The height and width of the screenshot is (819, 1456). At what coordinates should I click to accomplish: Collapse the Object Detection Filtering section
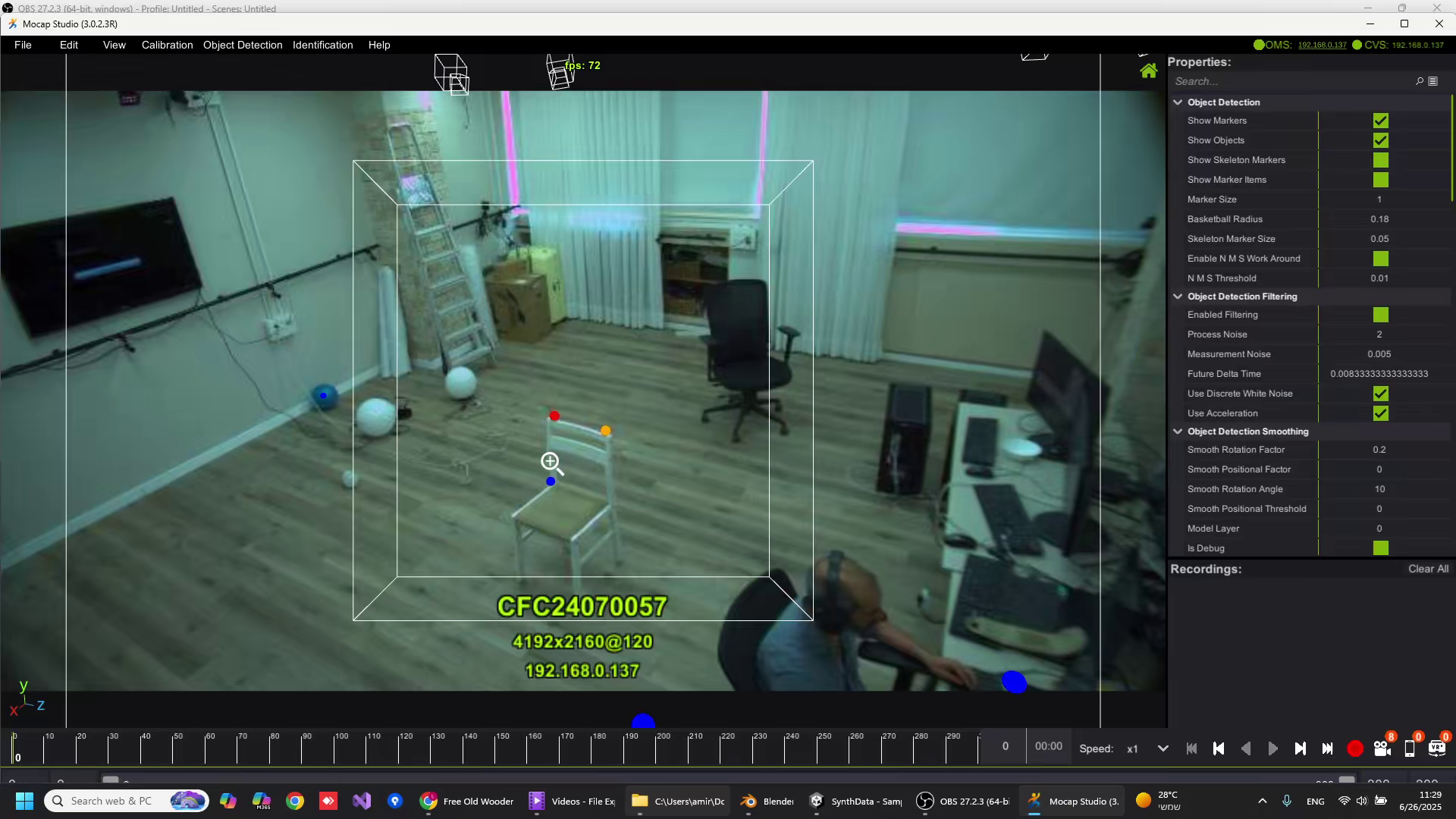point(1178,297)
